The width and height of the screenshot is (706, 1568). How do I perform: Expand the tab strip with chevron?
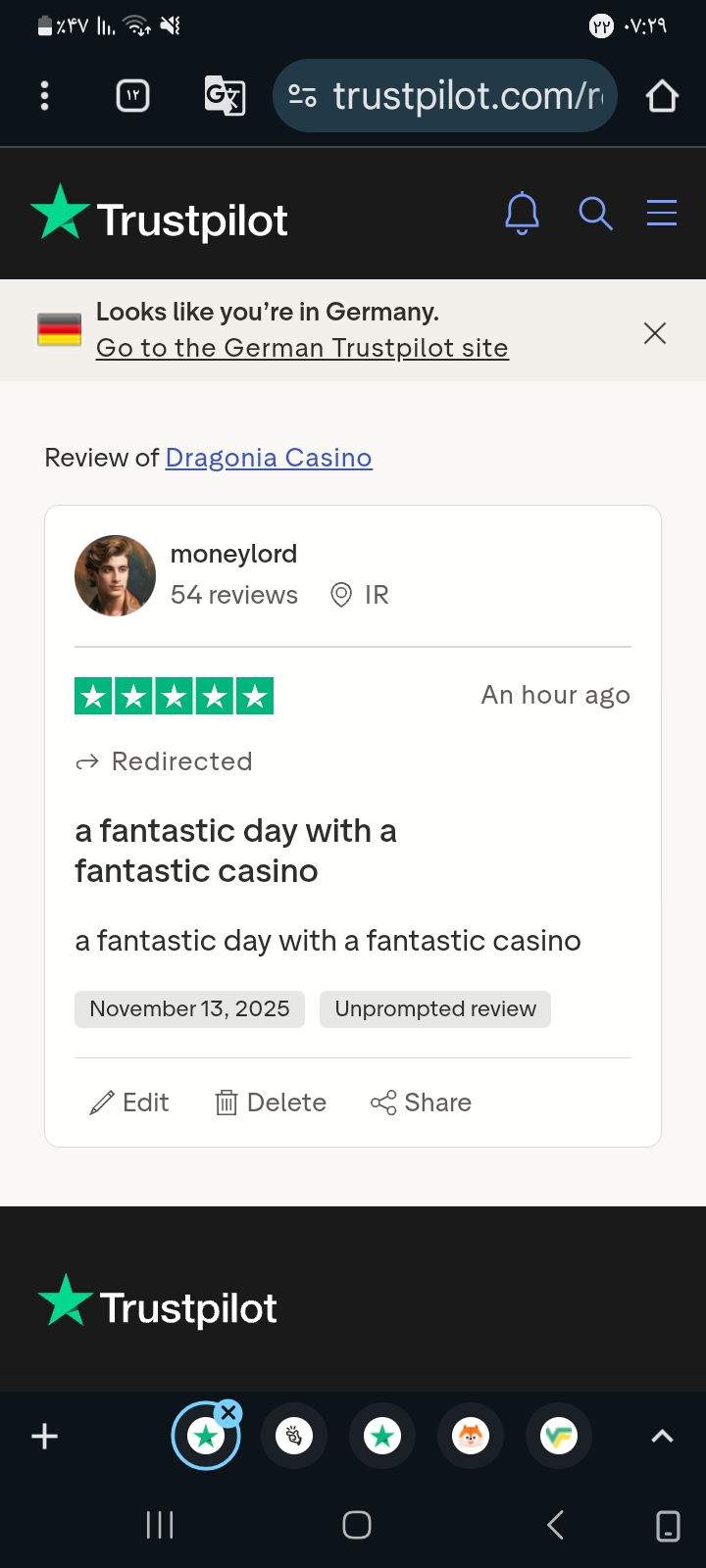(x=663, y=1437)
